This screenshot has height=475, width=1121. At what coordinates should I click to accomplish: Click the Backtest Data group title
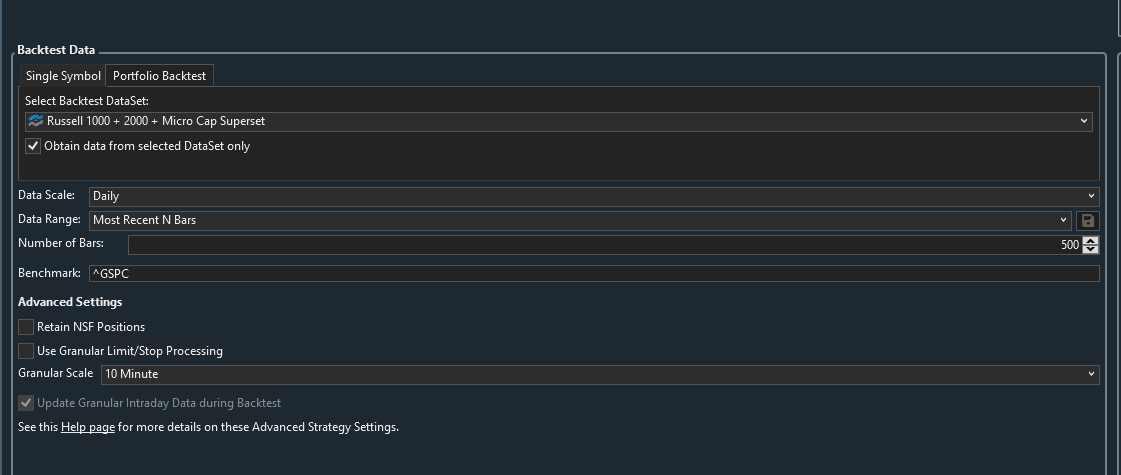click(x=56, y=50)
